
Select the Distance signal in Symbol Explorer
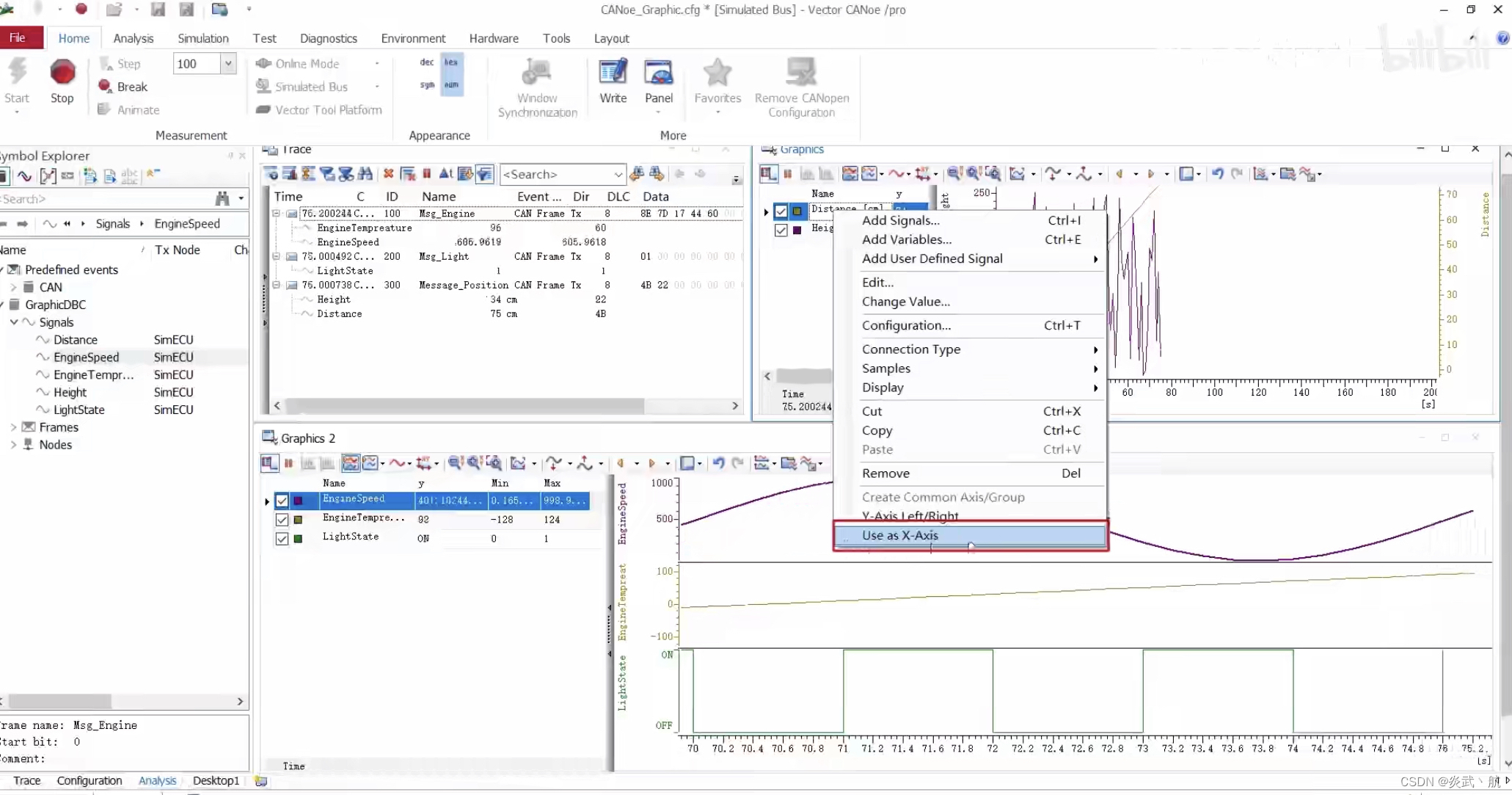[76, 340]
